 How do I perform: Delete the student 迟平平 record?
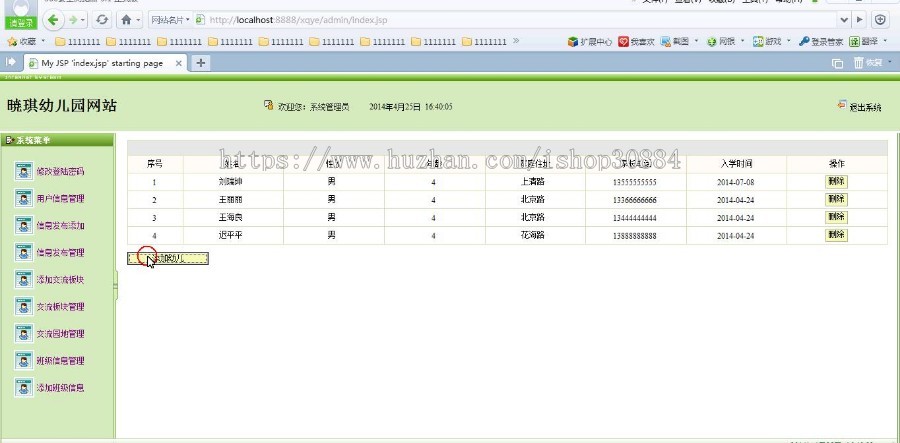pyautogui.click(x=836, y=235)
